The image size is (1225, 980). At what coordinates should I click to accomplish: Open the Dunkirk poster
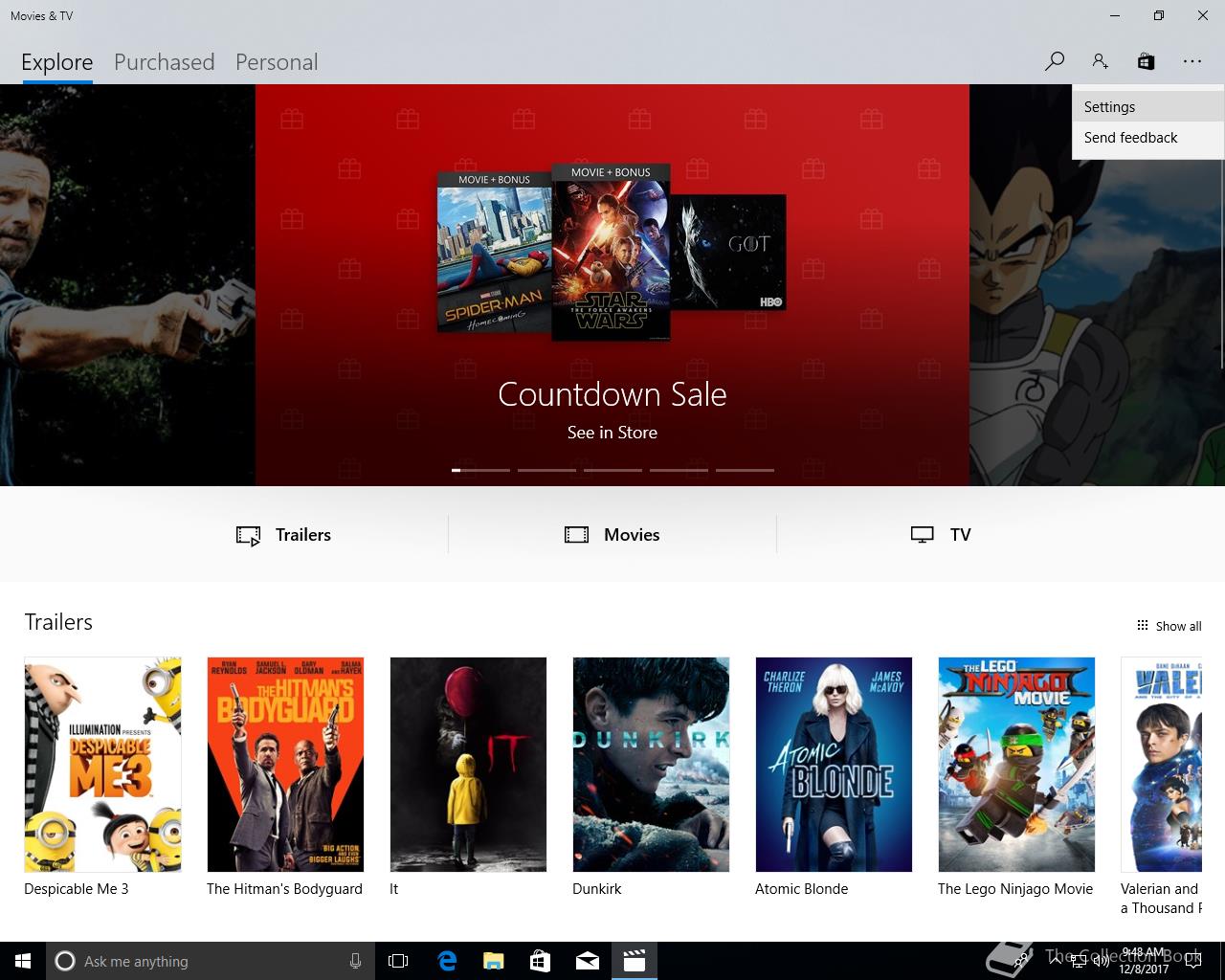(651, 764)
